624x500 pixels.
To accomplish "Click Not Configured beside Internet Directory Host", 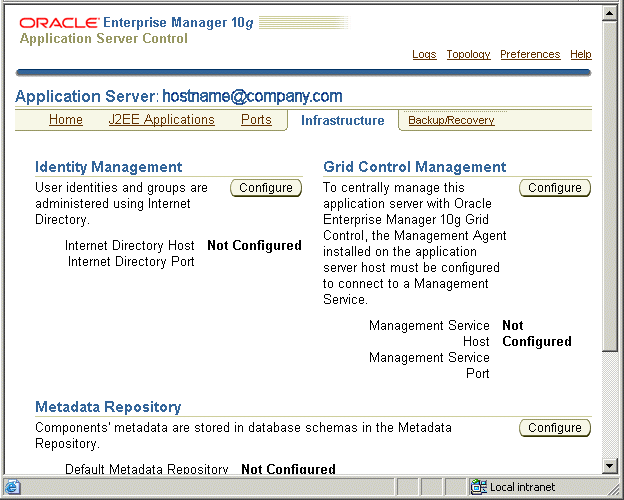I will pyautogui.click(x=254, y=246).
